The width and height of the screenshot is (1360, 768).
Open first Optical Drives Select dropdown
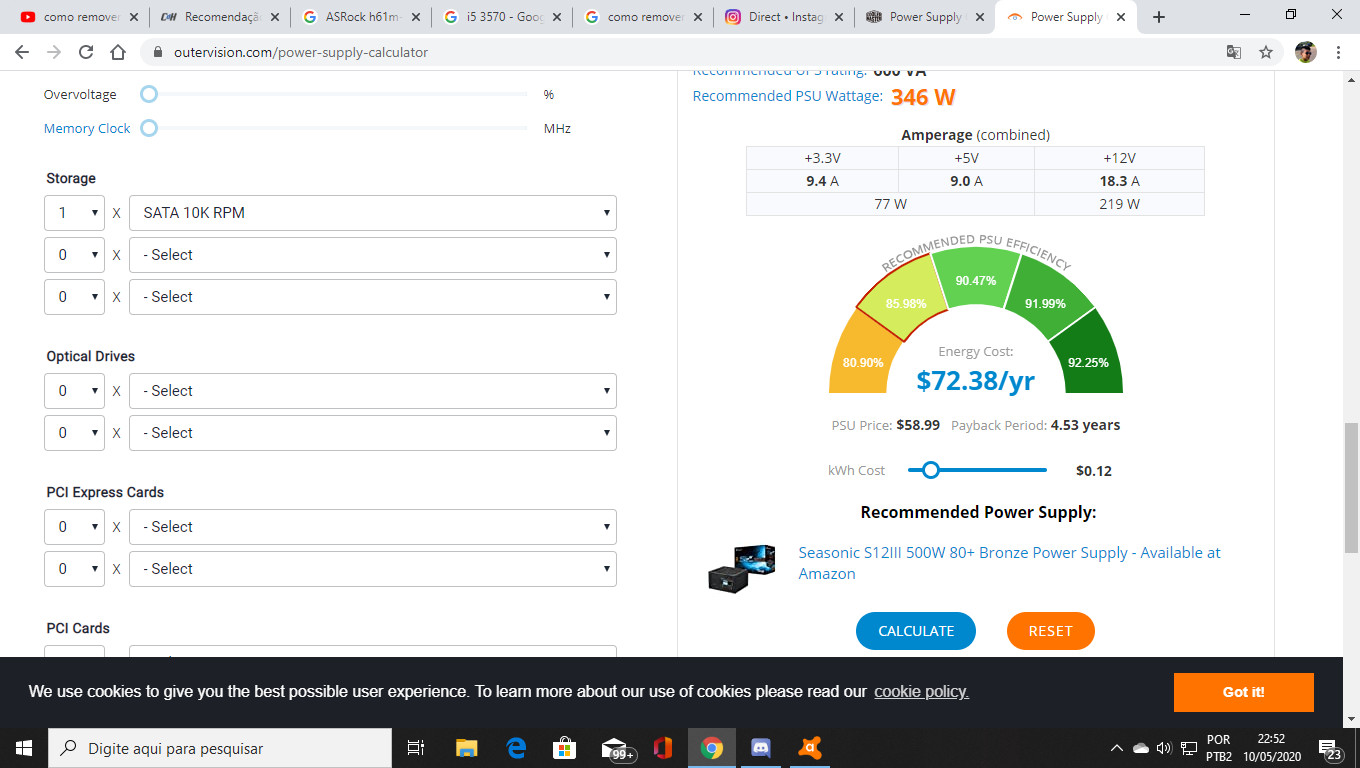pyautogui.click(x=373, y=391)
